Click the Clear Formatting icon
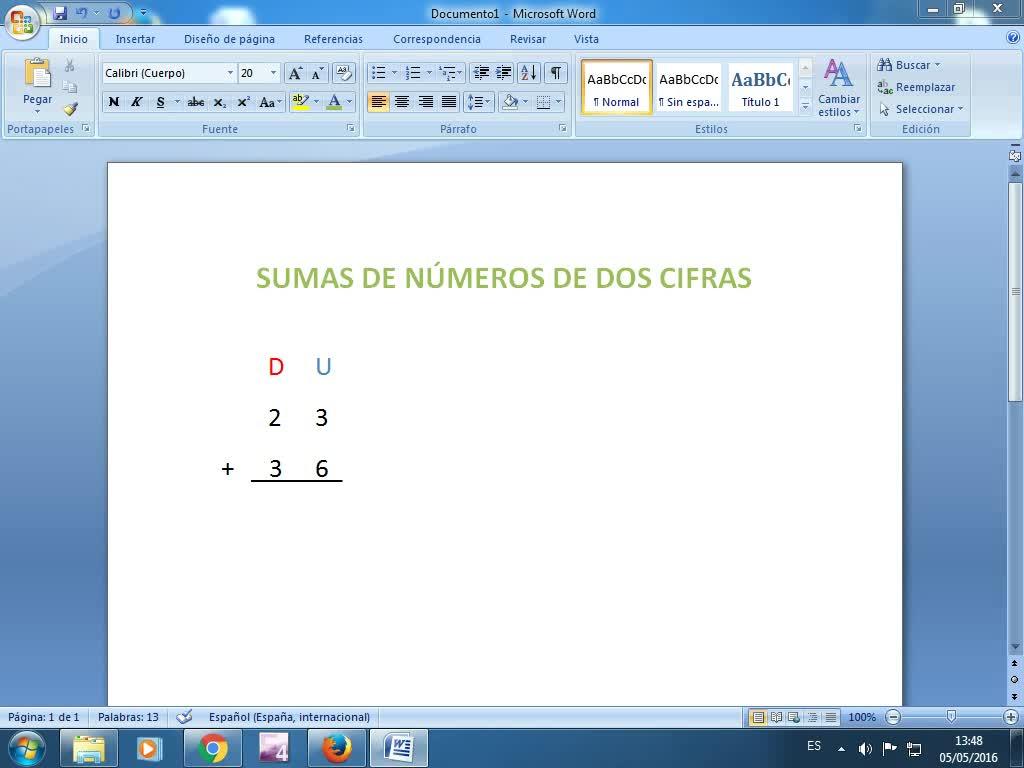Viewport: 1024px width, 768px height. click(x=344, y=72)
